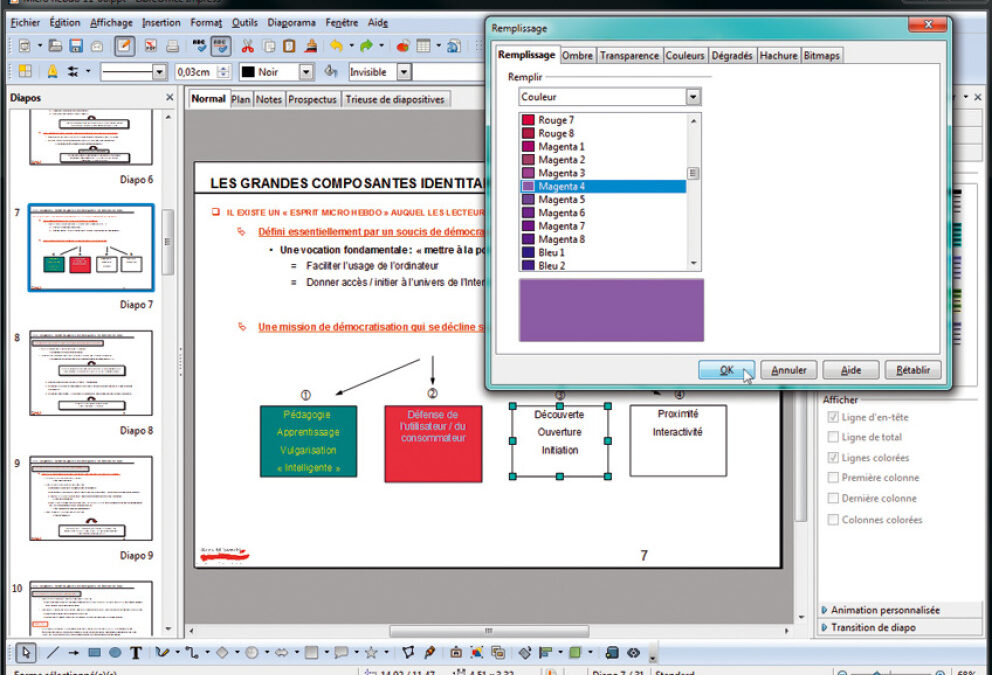Check the Colonnes colorées option

(x=834, y=520)
